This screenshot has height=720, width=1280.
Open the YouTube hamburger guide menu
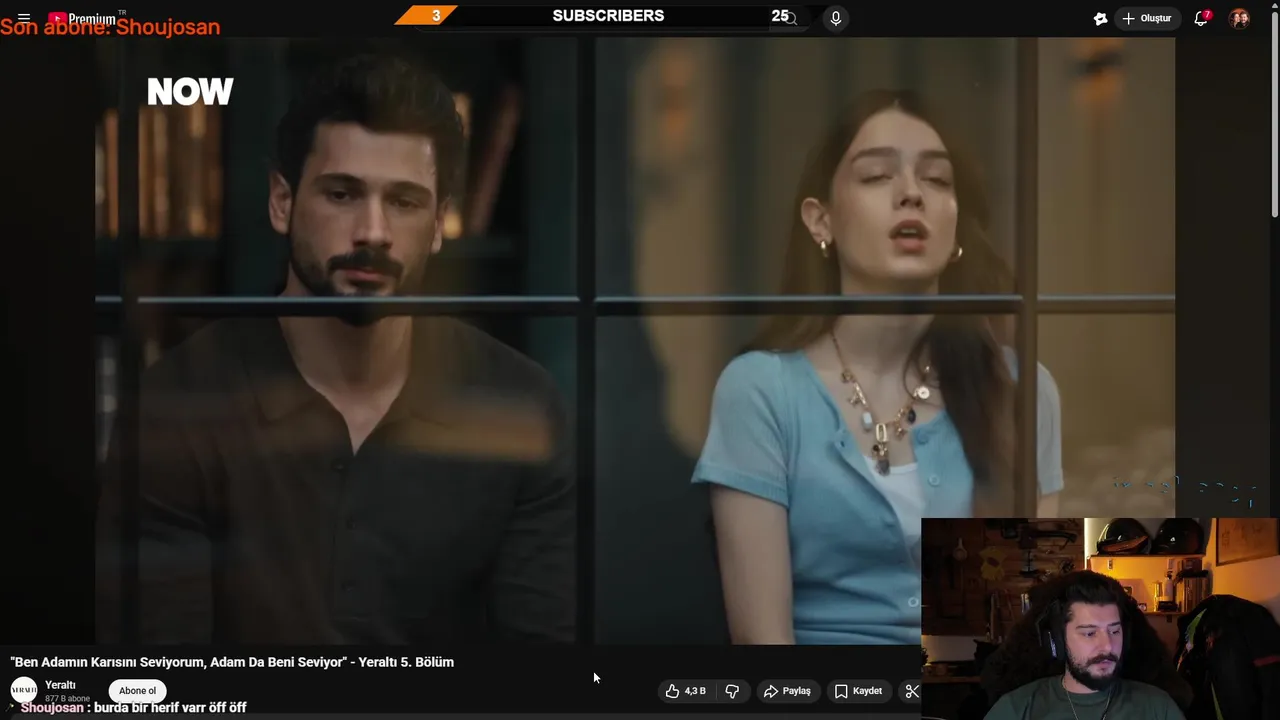[24, 18]
